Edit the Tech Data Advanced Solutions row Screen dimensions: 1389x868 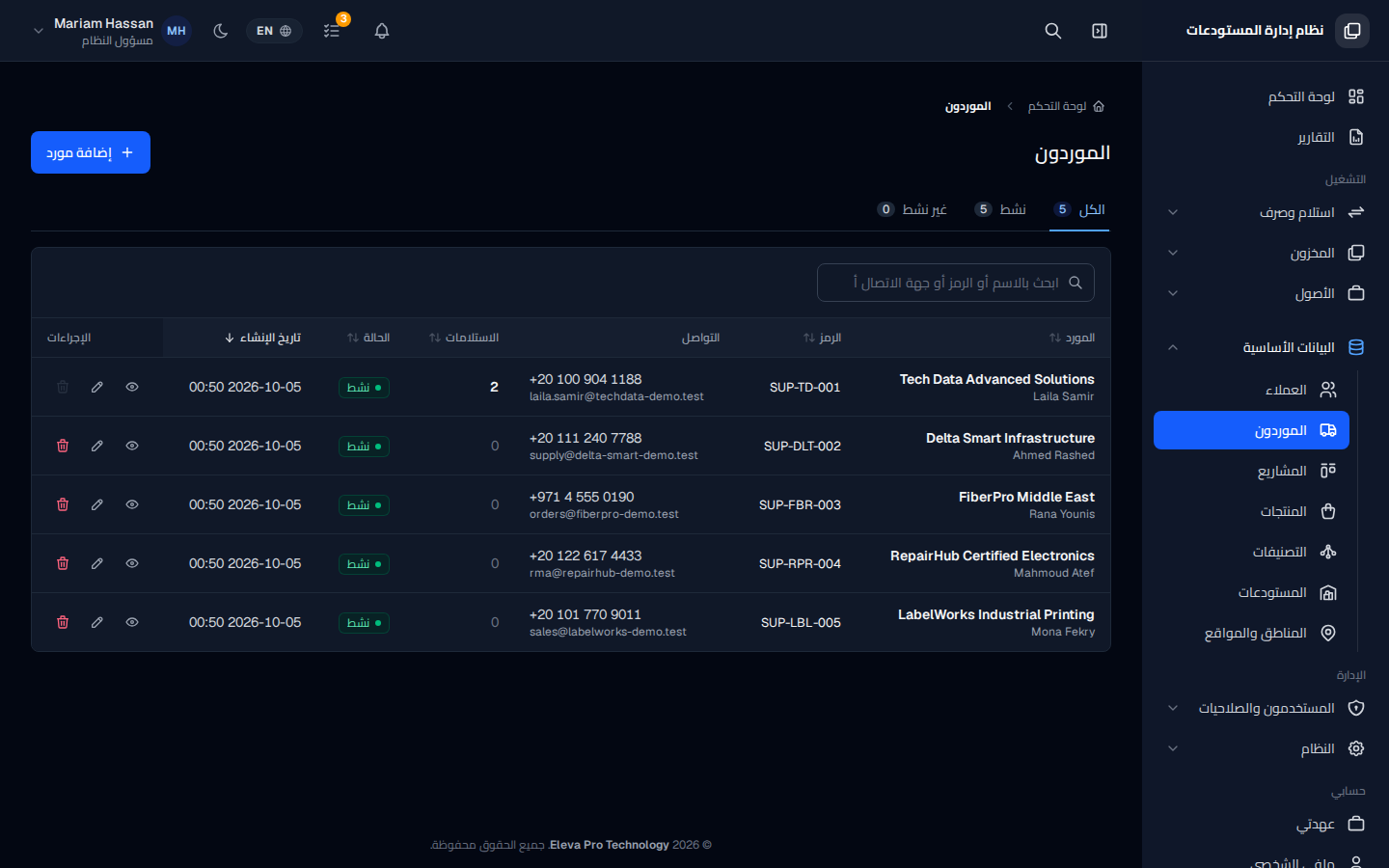pyautogui.click(x=97, y=387)
